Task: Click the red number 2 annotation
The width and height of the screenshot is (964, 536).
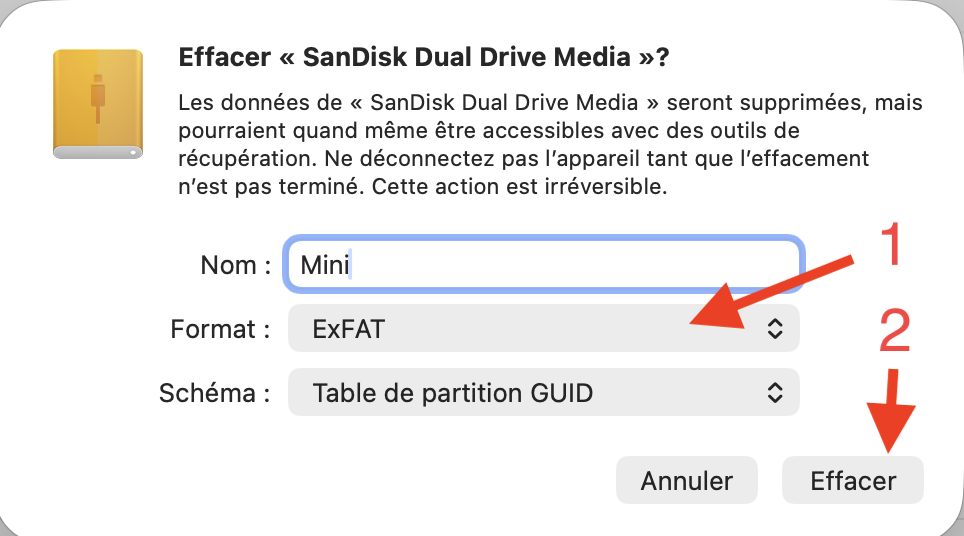Action: 896,331
